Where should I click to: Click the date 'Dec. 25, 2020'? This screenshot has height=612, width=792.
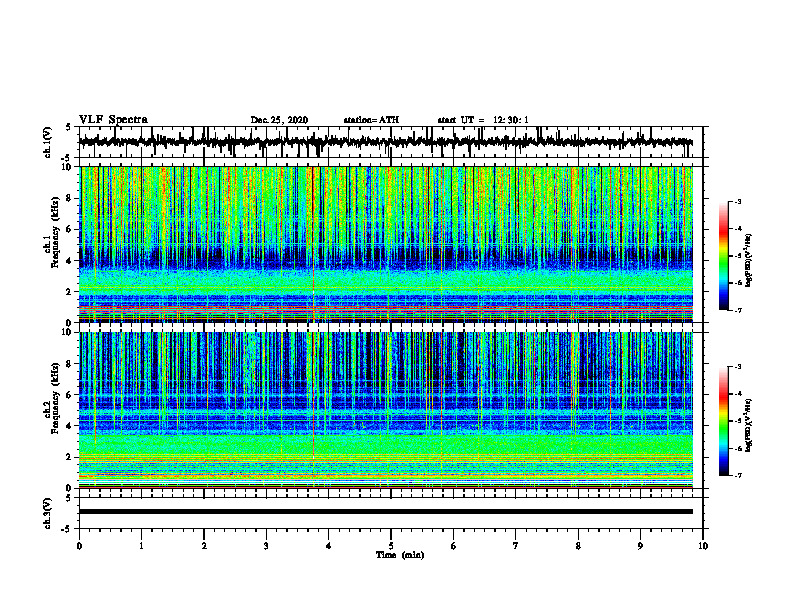(279, 120)
